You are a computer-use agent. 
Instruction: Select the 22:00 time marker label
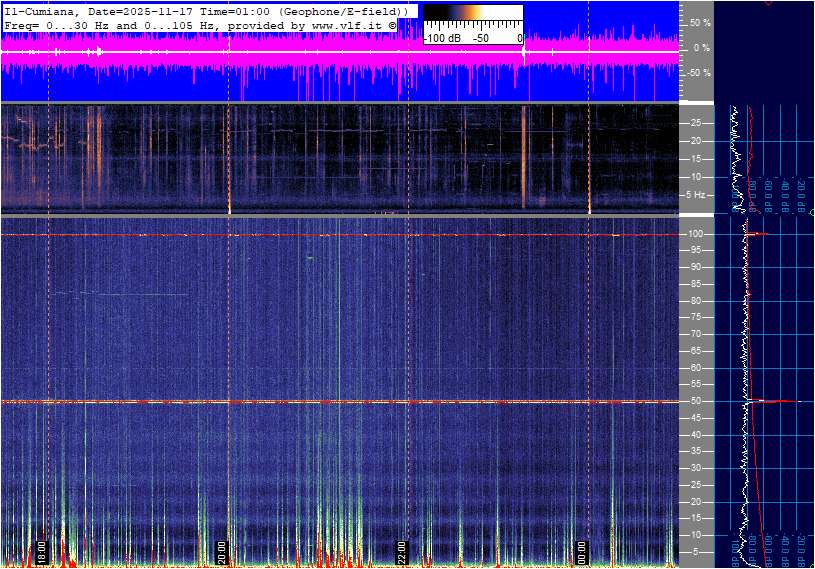click(402, 553)
